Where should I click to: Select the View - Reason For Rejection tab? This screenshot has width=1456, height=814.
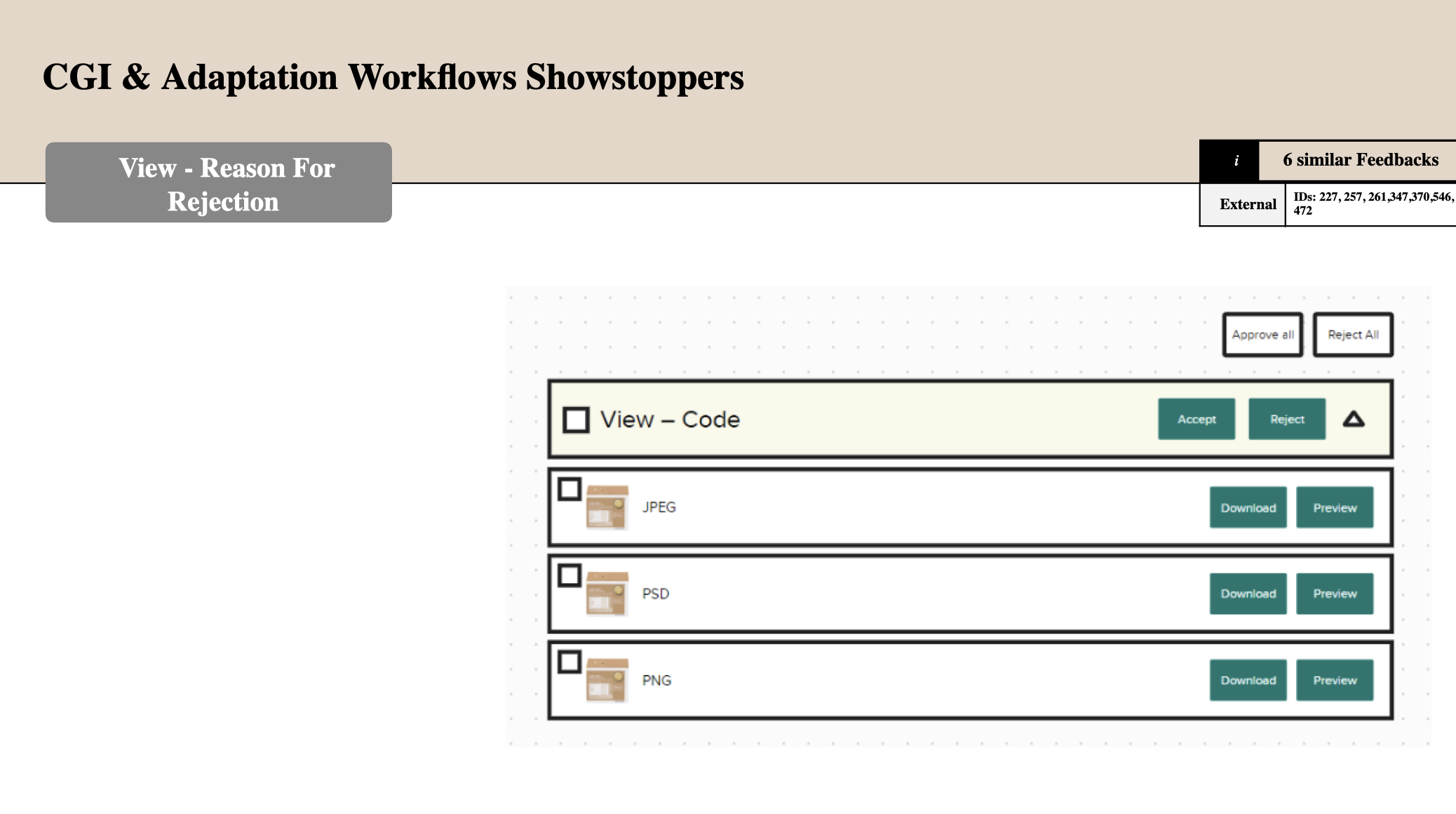tap(218, 183)
